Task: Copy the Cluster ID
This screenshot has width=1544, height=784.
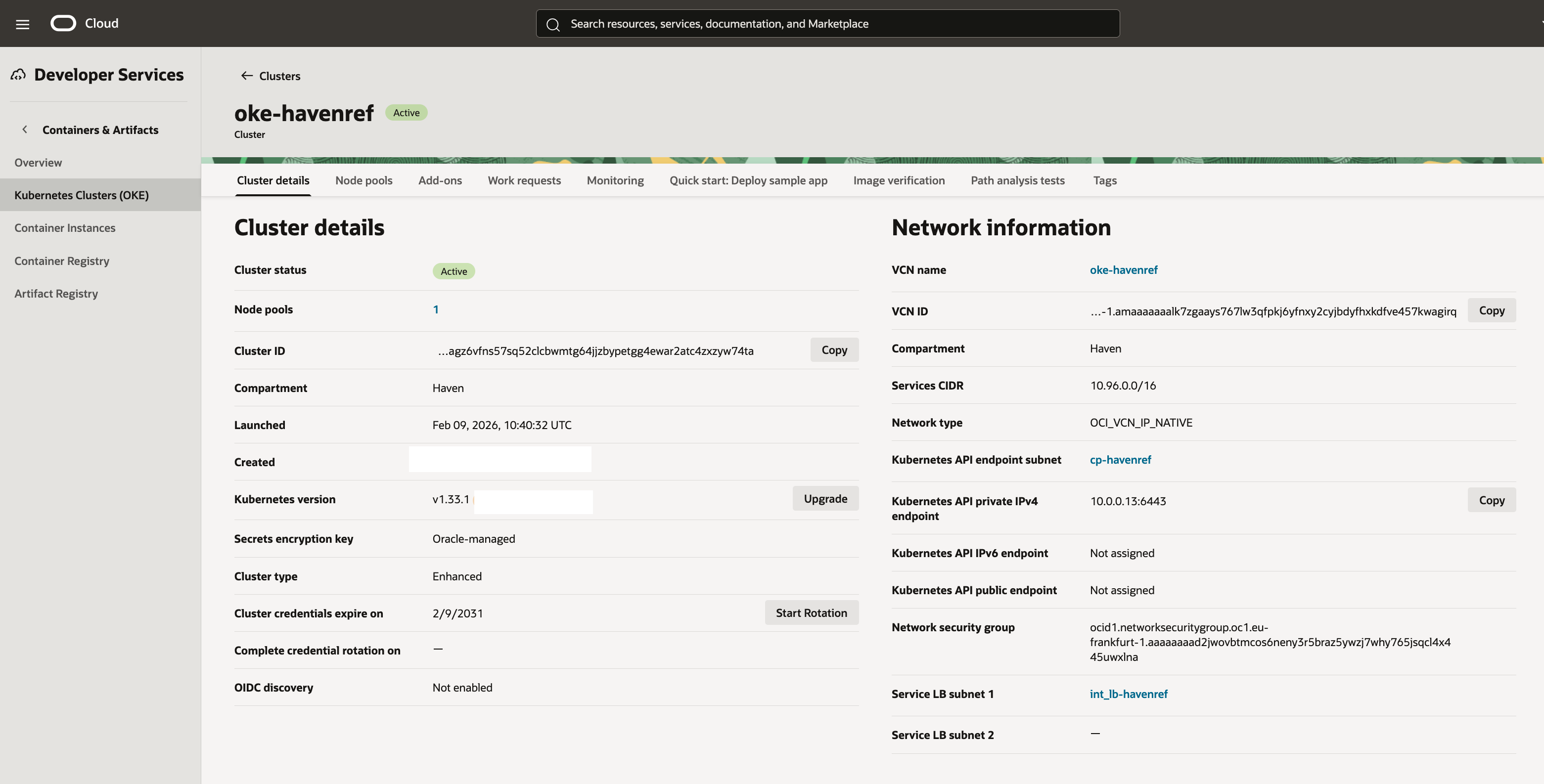Action: coord(834,350)
